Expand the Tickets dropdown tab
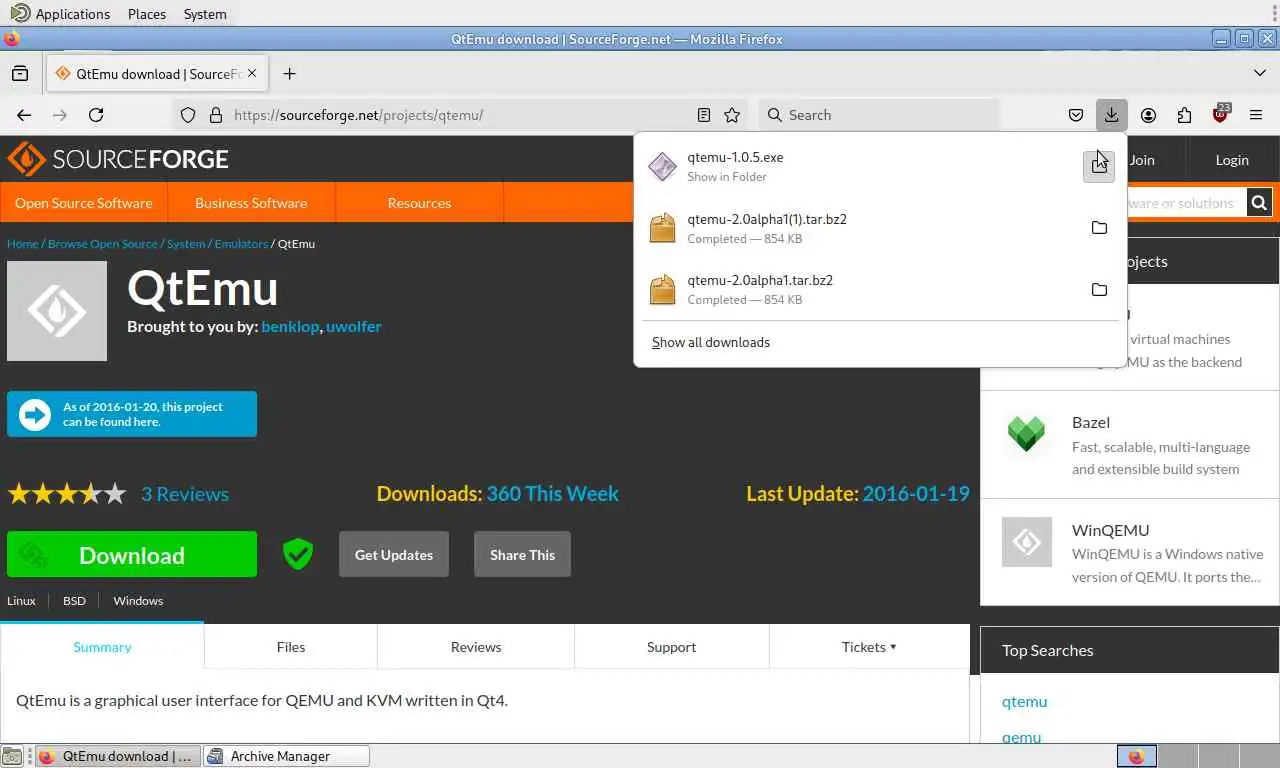1280x768 pixels. (x=869, y=647)
